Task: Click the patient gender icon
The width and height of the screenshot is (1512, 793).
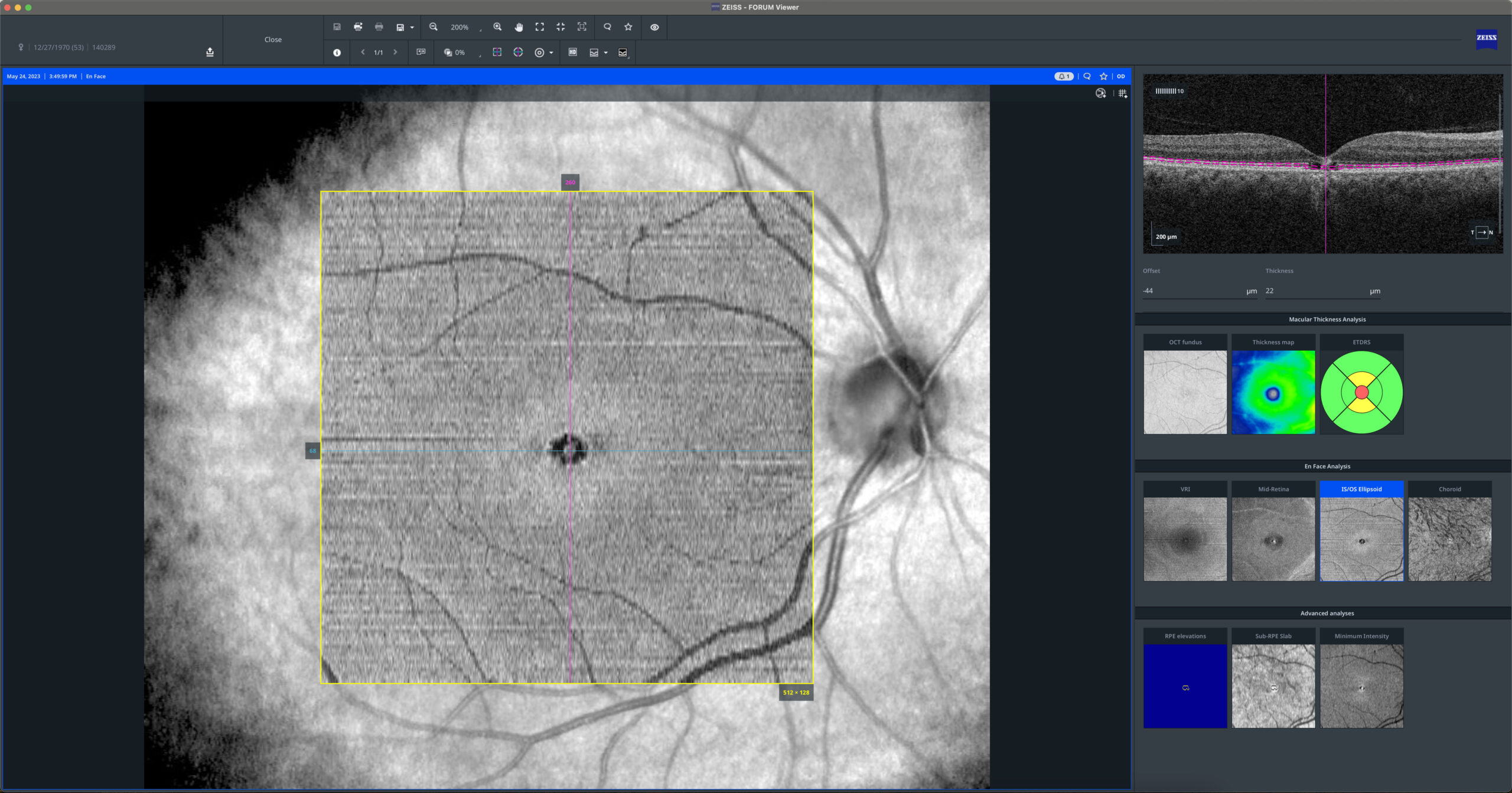Action: (x=21, y=47)
